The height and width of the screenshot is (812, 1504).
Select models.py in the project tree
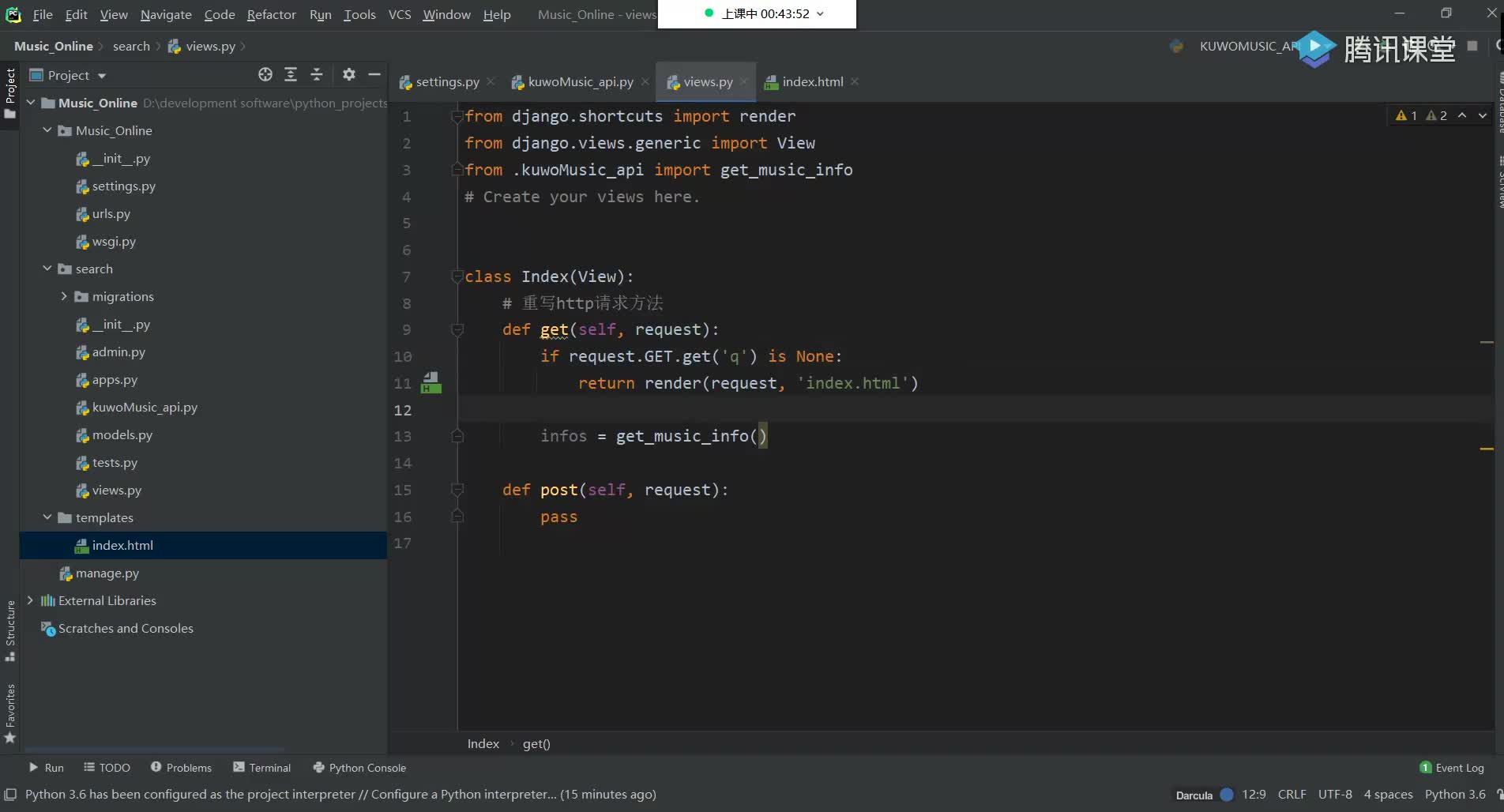[122, 434]
